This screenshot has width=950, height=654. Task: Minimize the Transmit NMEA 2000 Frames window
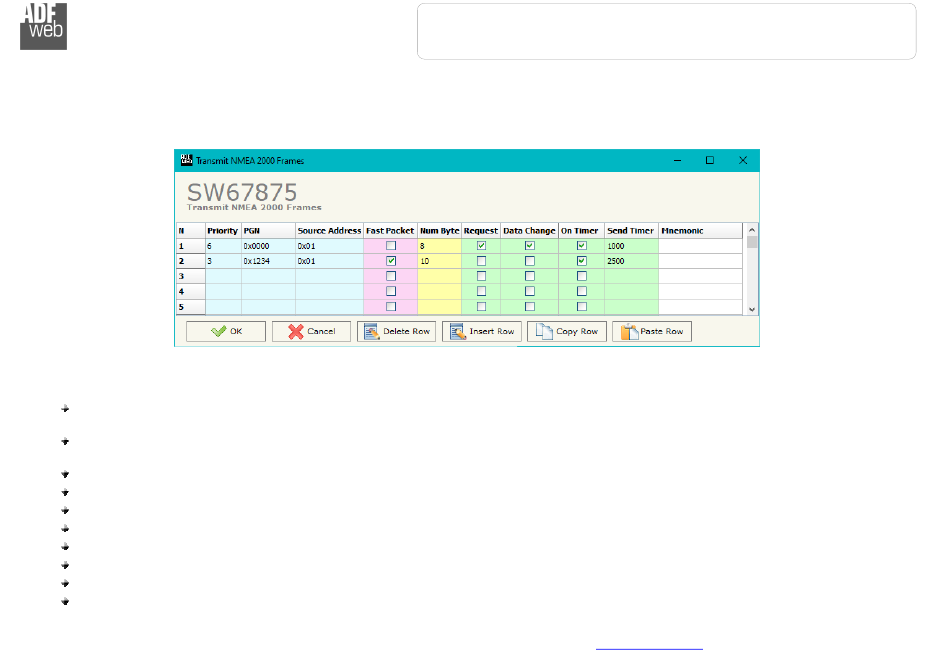[677, 161]
